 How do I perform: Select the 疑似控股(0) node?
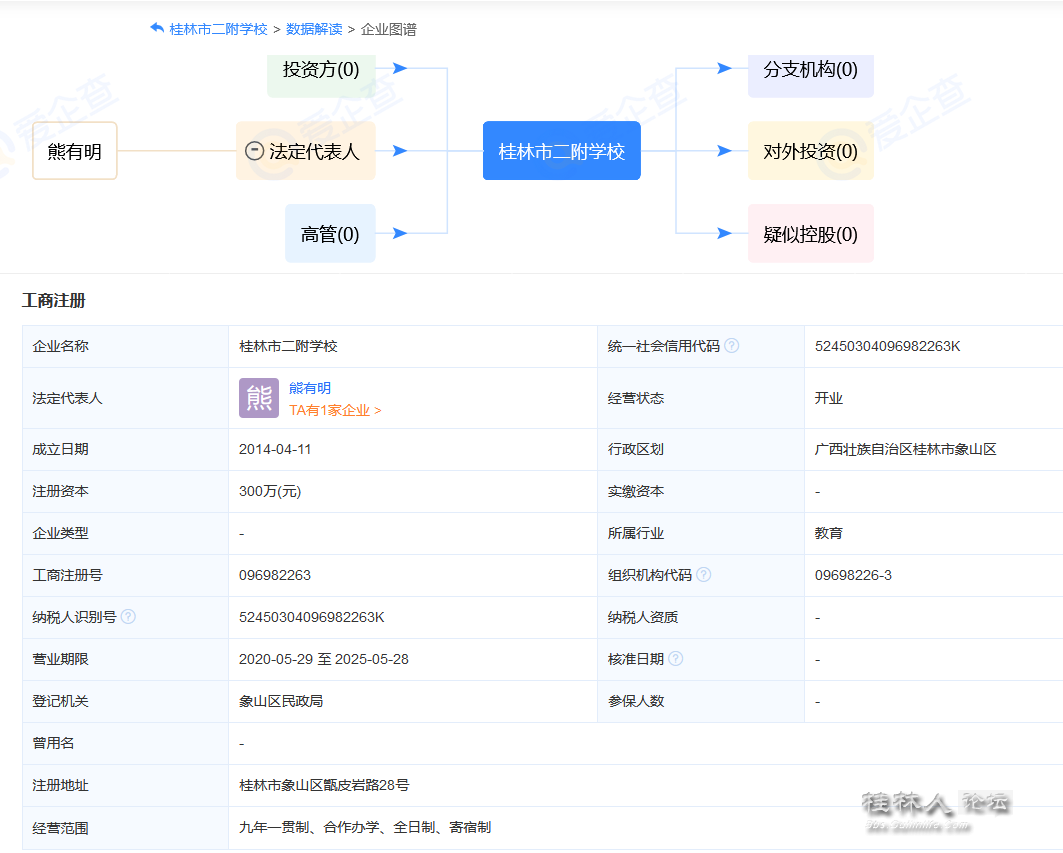point(810,234)
